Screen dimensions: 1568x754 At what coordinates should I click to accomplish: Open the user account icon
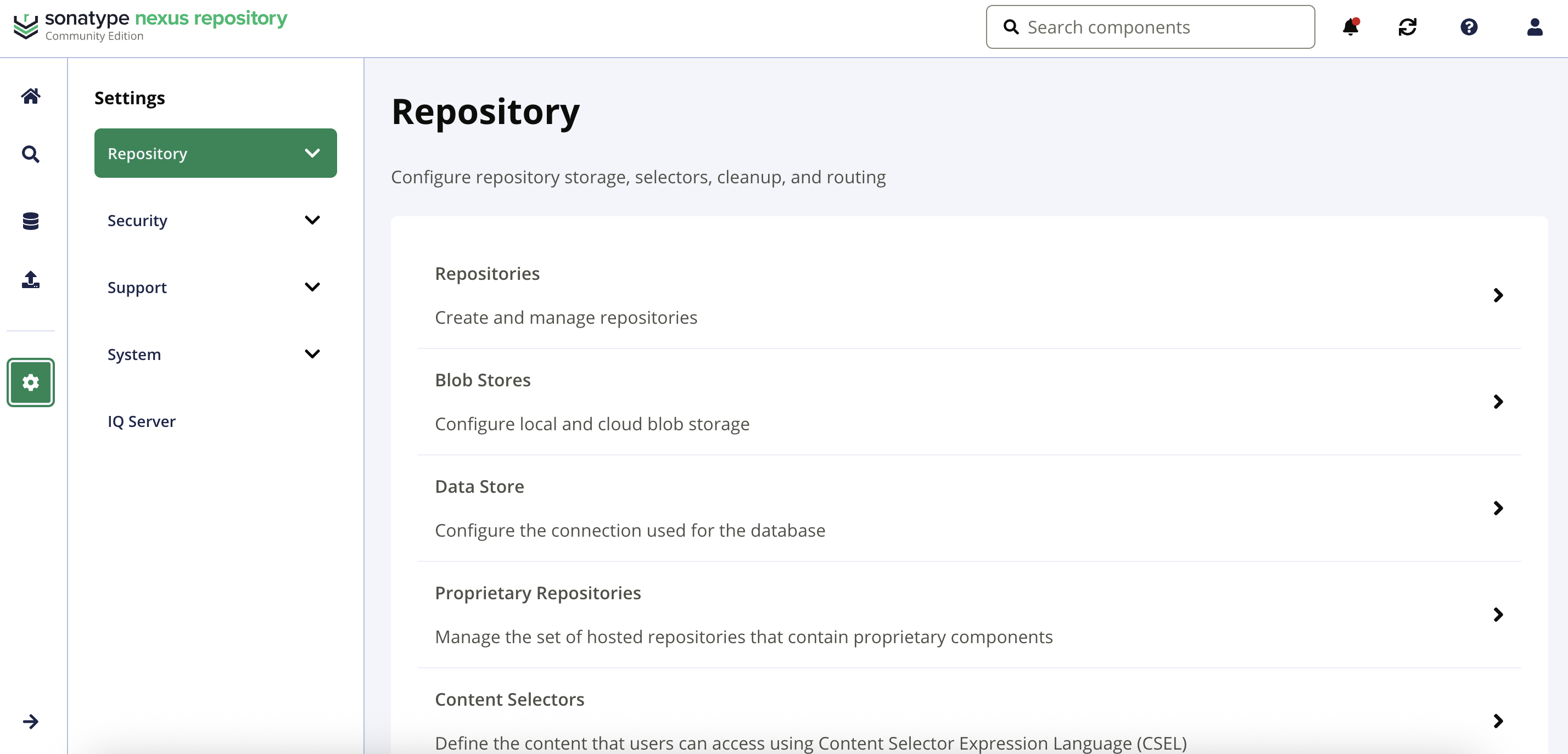point(1535,27)
